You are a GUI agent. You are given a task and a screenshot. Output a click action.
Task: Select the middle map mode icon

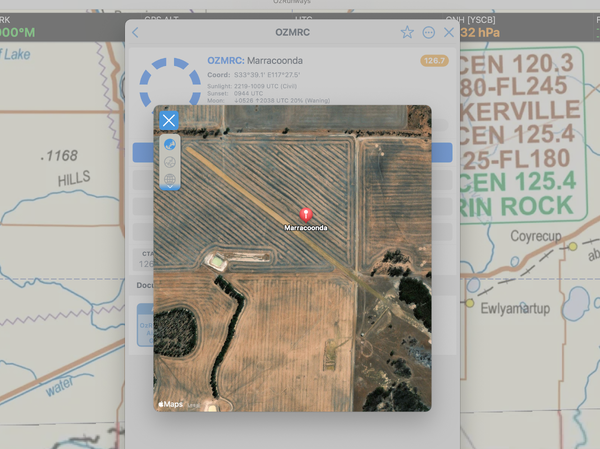[169, 162]
